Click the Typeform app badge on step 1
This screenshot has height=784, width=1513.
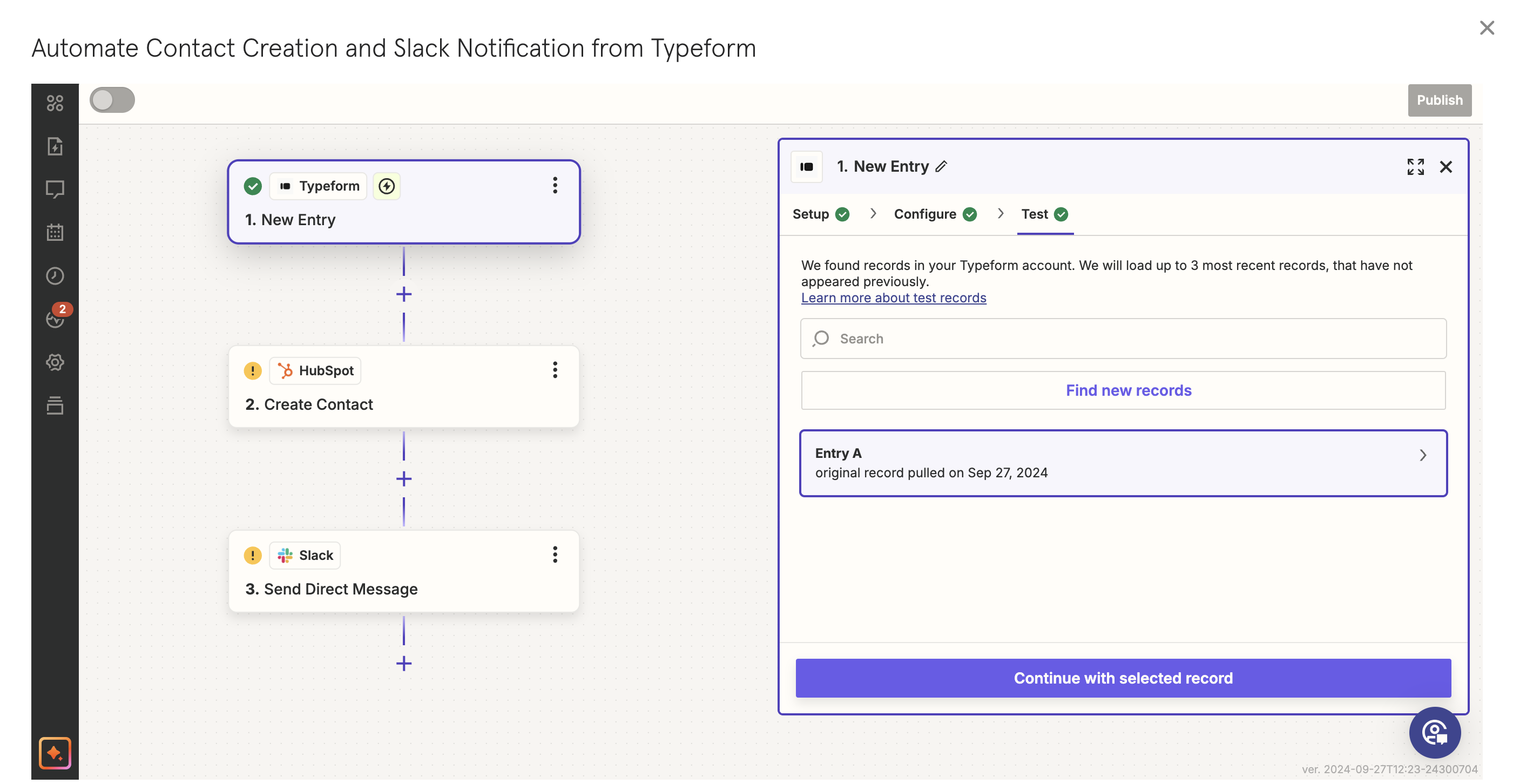319,186
